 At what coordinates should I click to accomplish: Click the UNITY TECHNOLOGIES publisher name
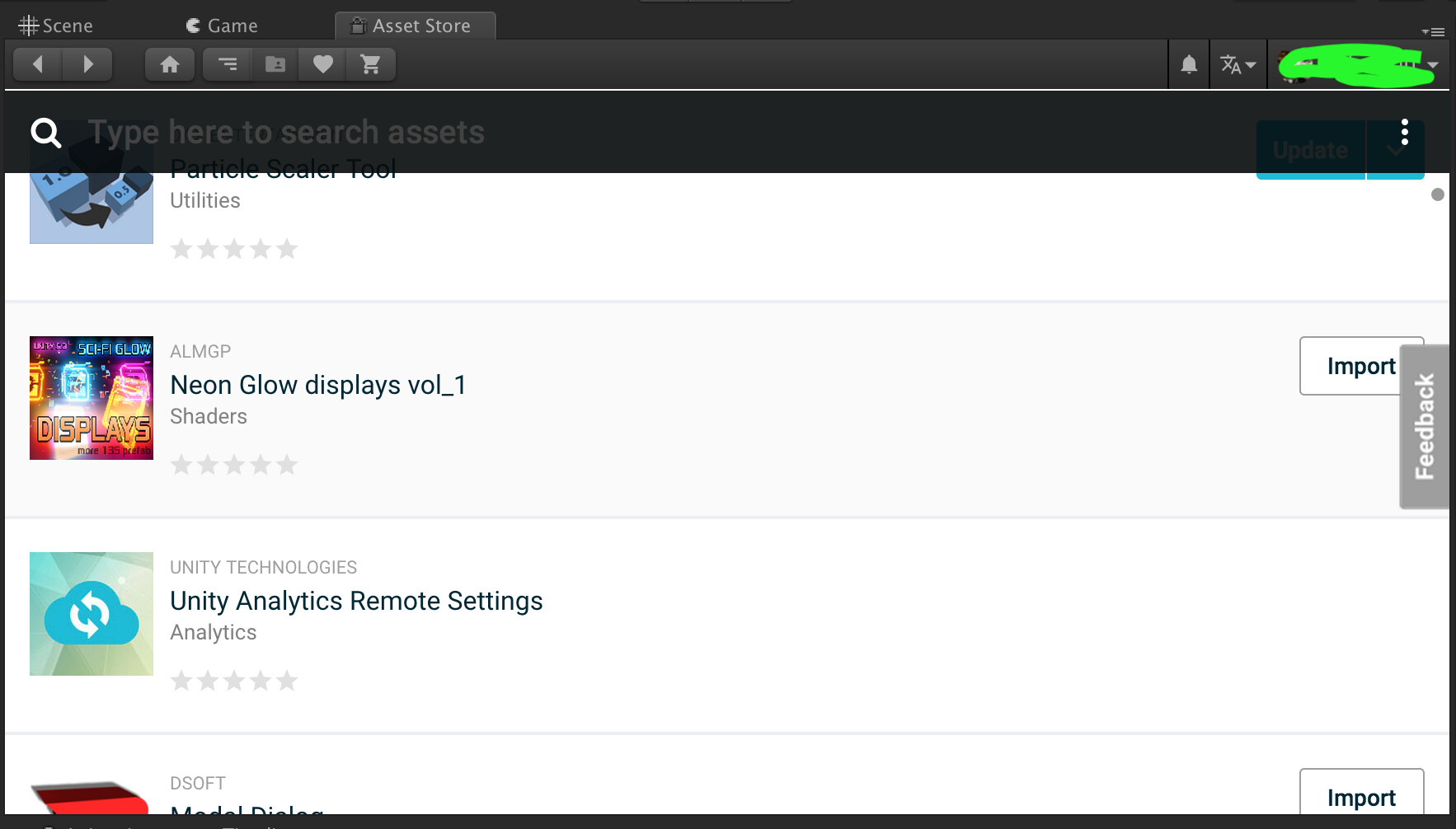tap(263, 567)
